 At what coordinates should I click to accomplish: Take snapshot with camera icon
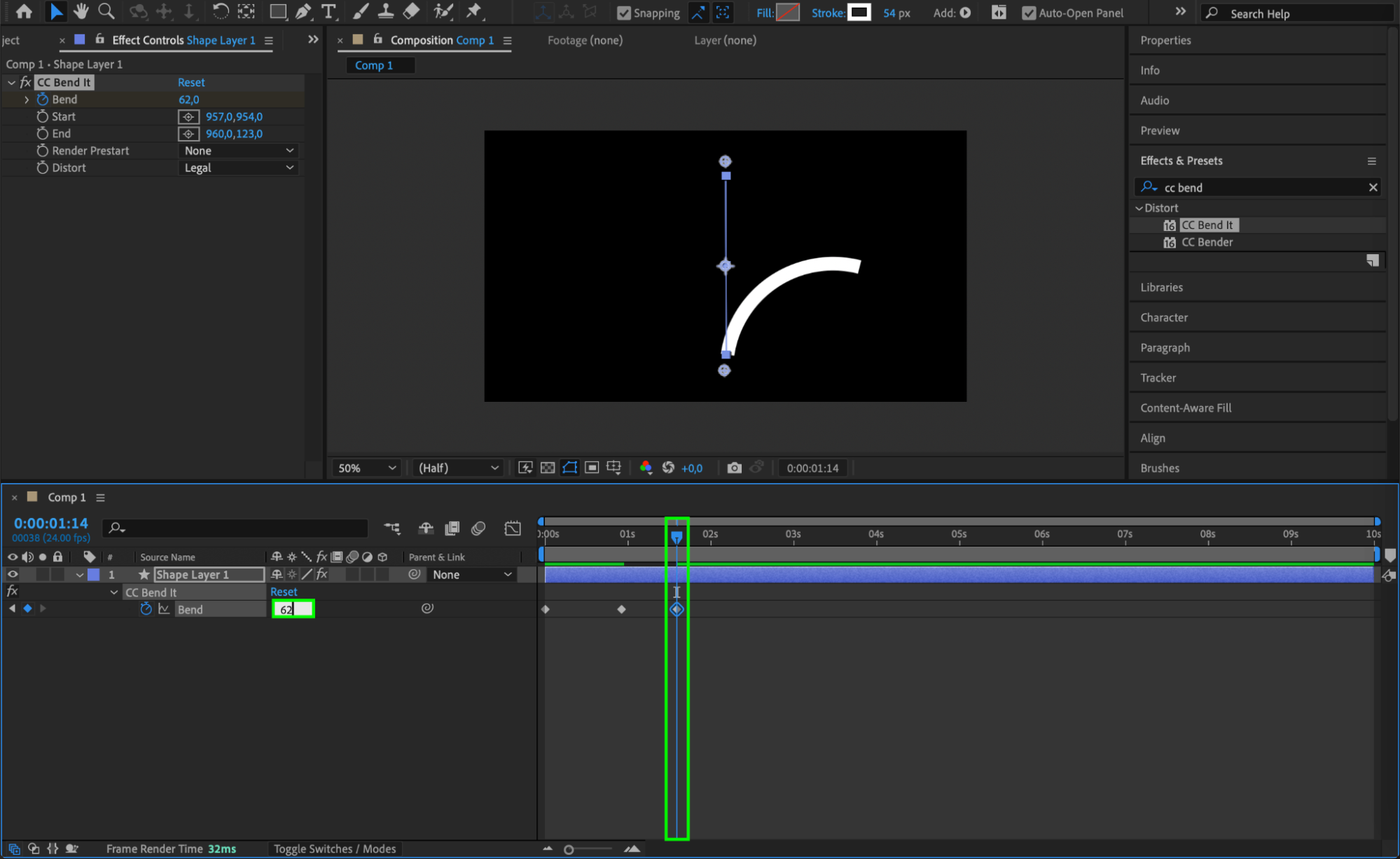pos(733,468)
